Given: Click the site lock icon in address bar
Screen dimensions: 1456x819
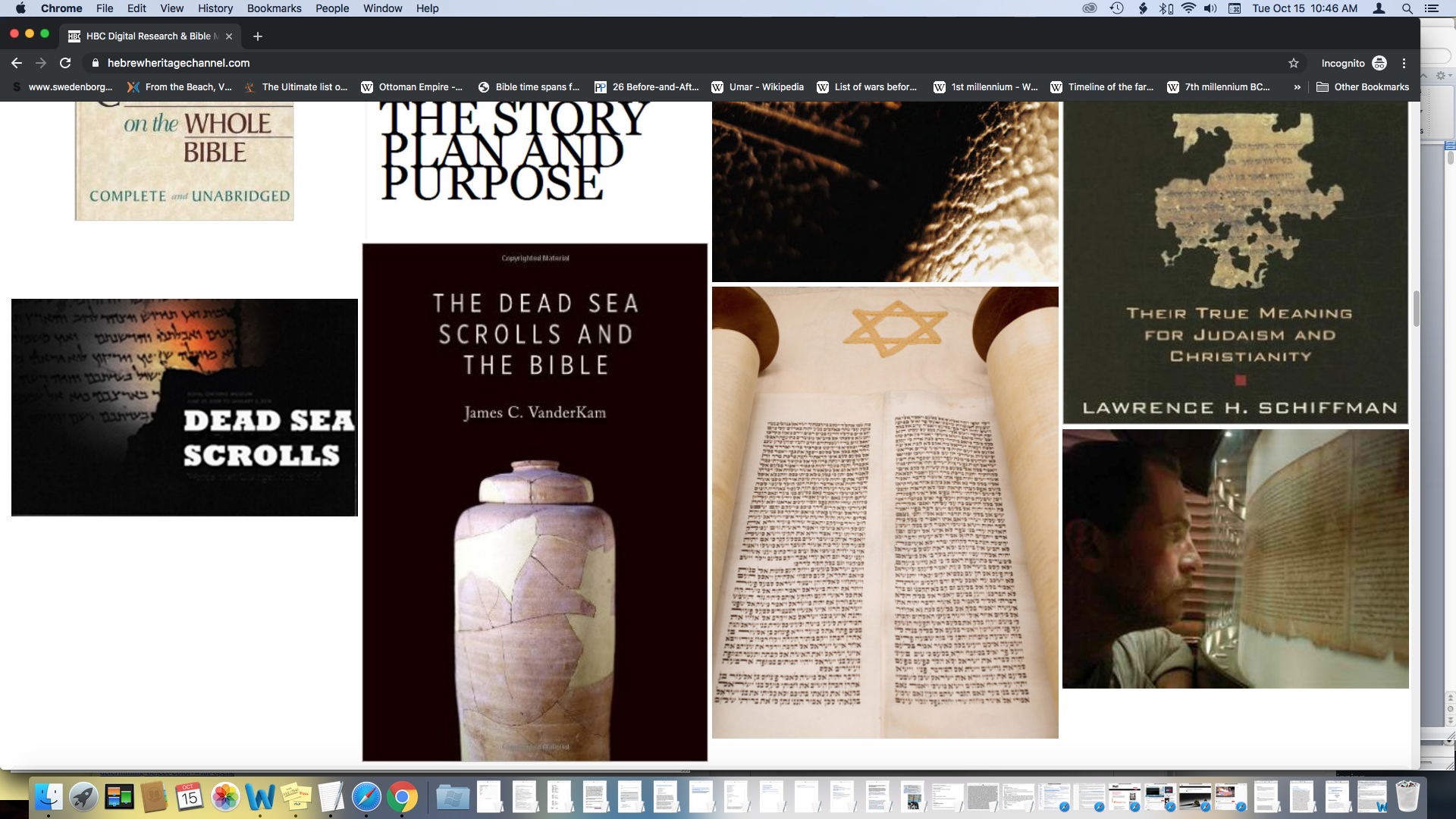Looking at the screenshot, I should click(x=96, y=63).
